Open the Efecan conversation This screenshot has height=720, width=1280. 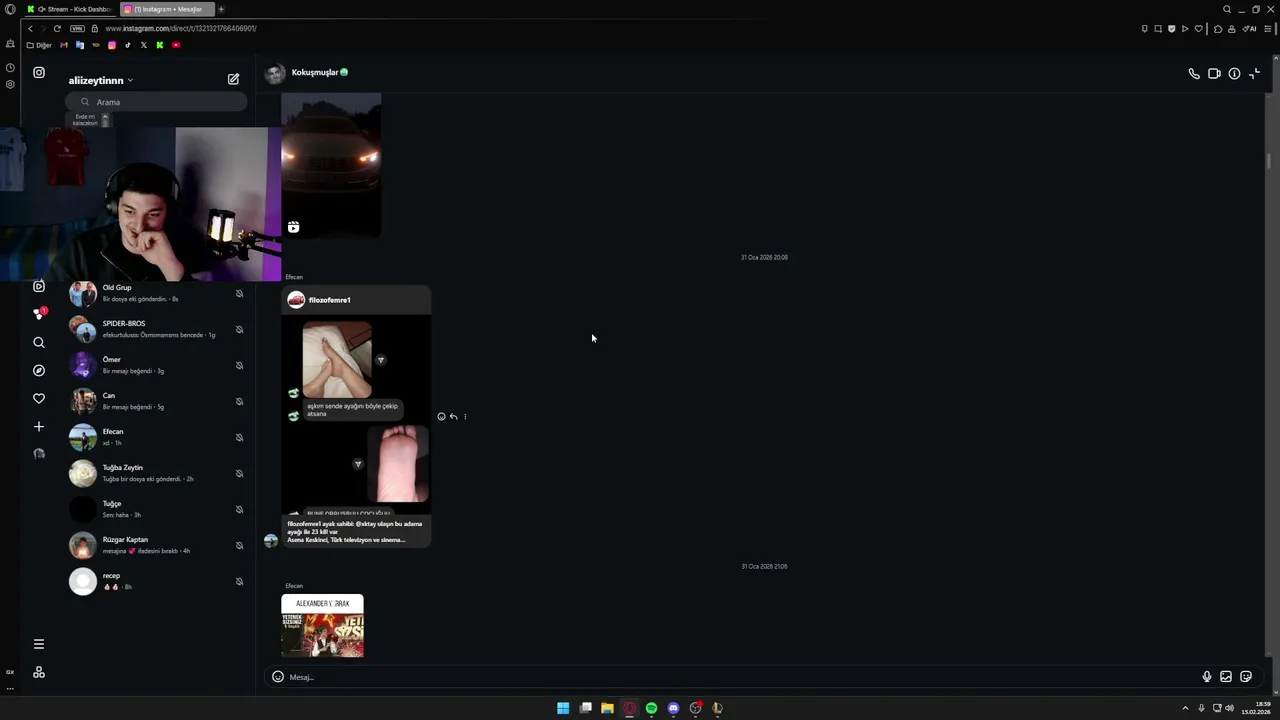[x=156, y=437]
